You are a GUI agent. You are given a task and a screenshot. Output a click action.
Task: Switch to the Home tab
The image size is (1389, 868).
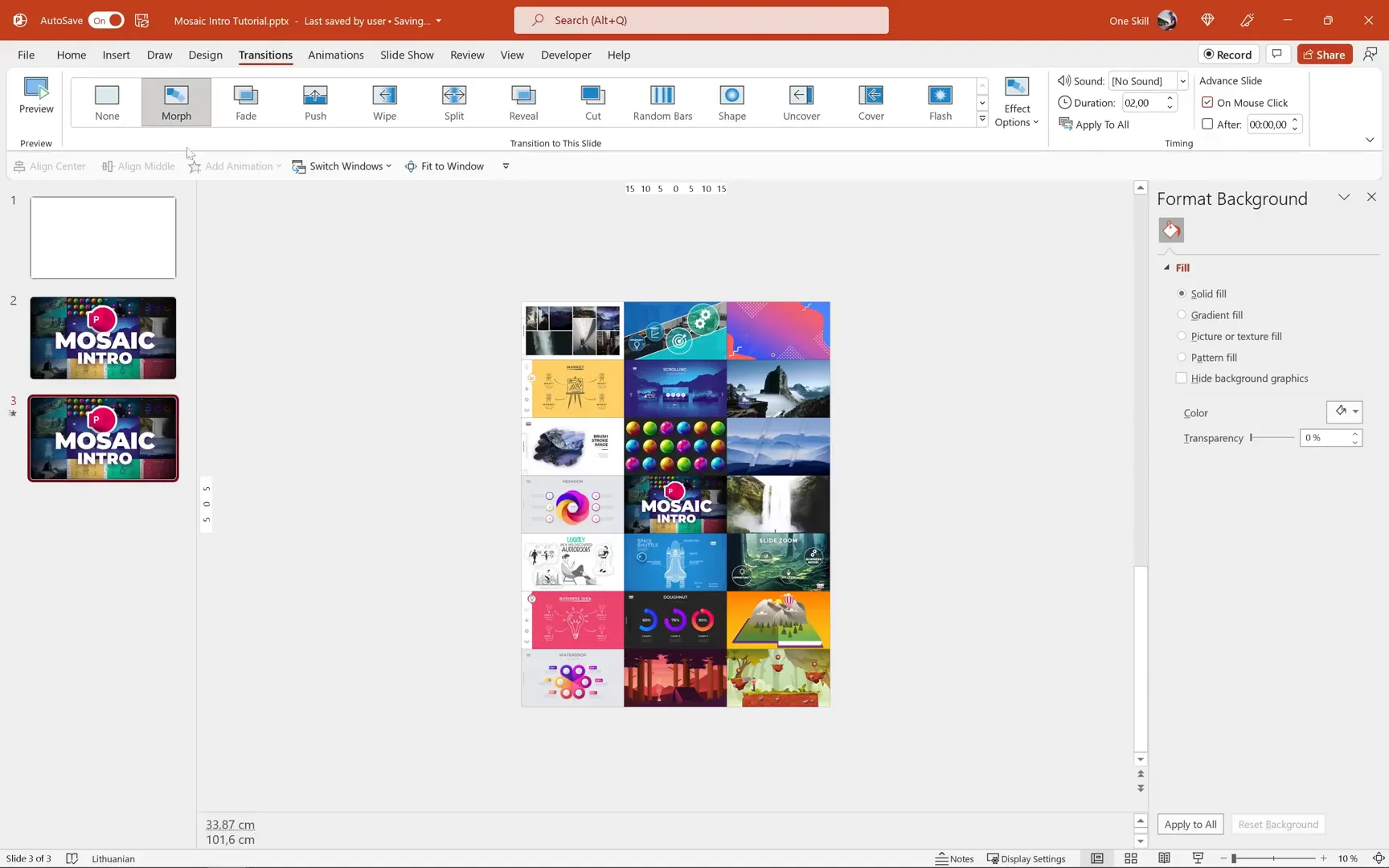click(x=72, y=55)
